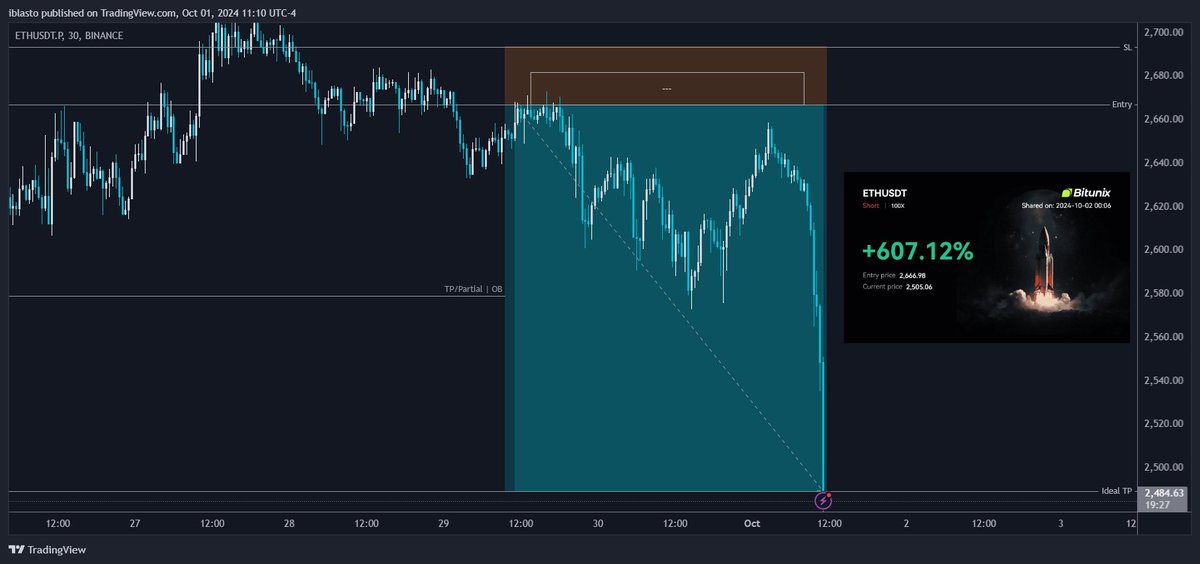Click the 29 date label on time axis

pos(443,523)
